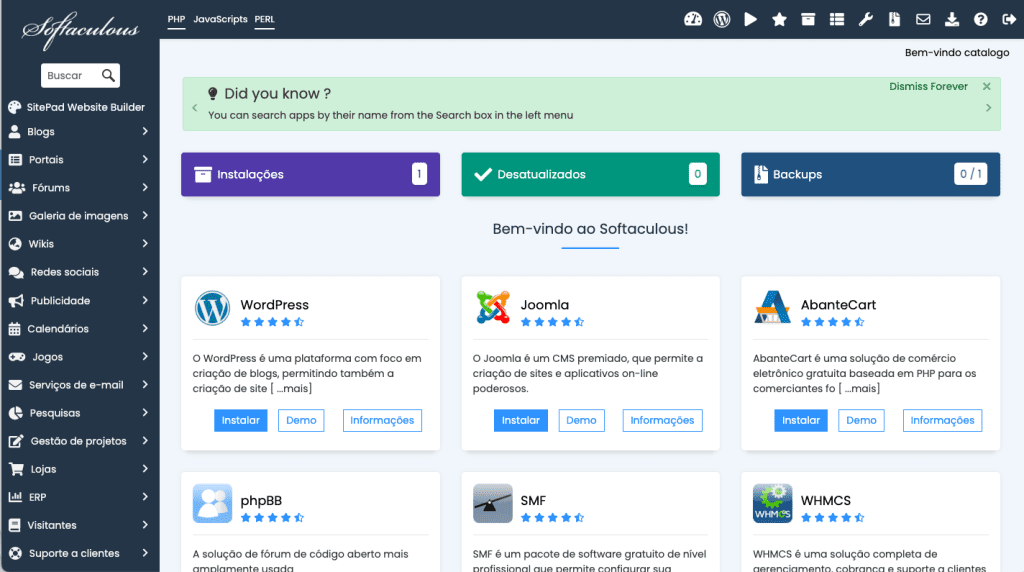Click the WHMCS app logo
Viewport: 1024px width, 572px height.
tap(773, 503)
